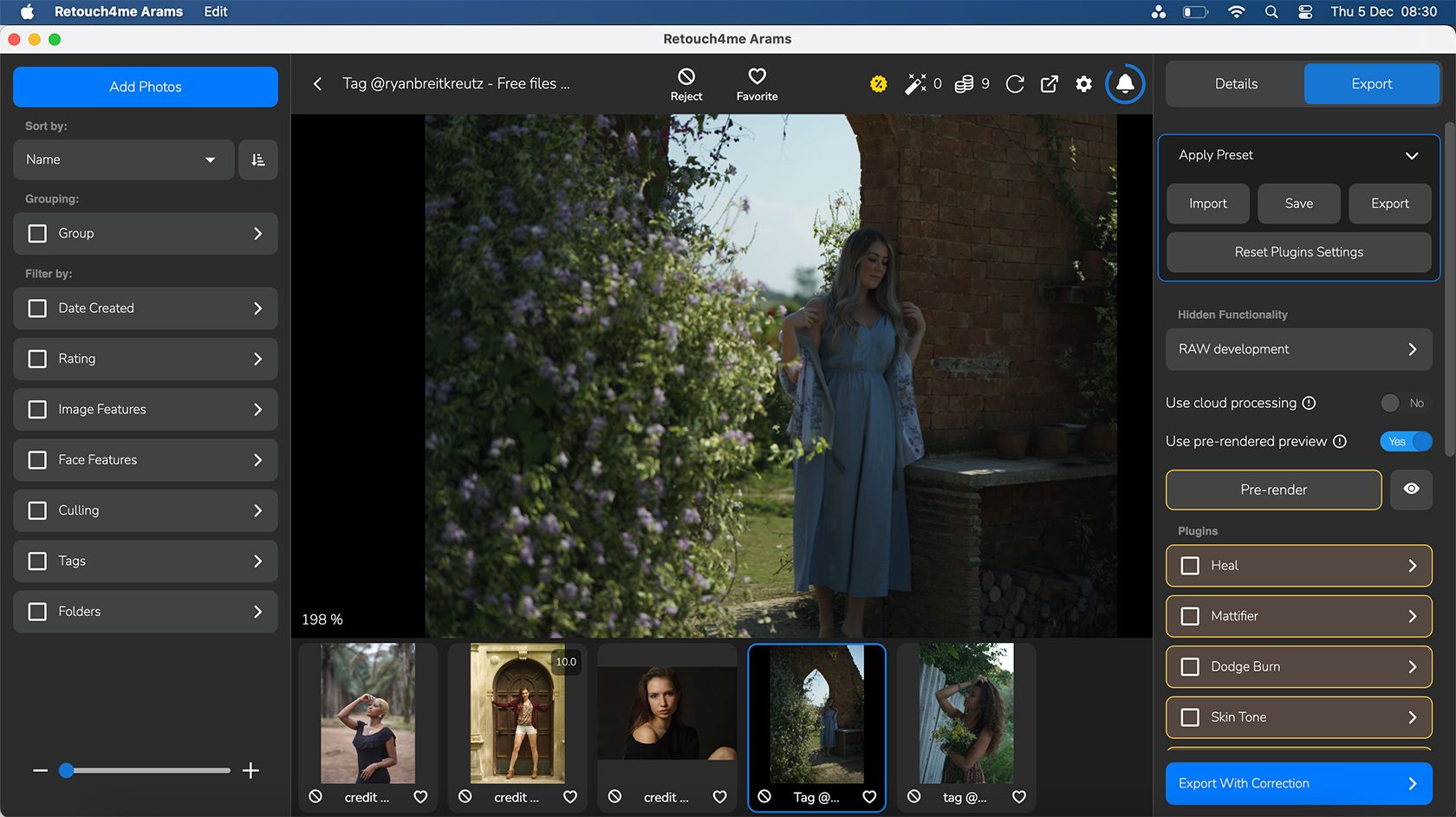Expand Skin Tone plugin settings
The image size is (1456, 817).
click(x=1412, y=717)
